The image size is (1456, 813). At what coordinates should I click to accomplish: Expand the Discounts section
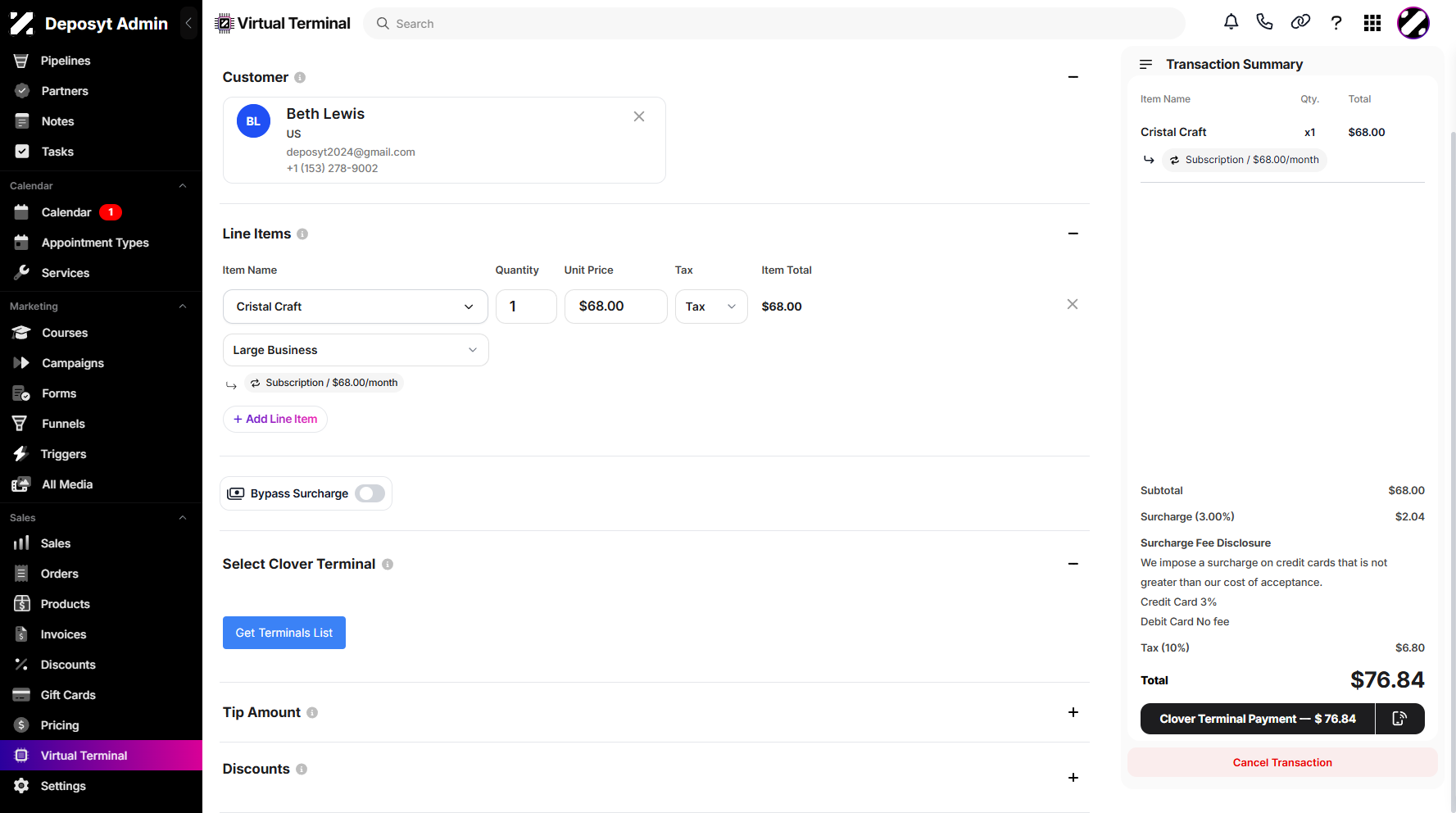pos(1073,777)
